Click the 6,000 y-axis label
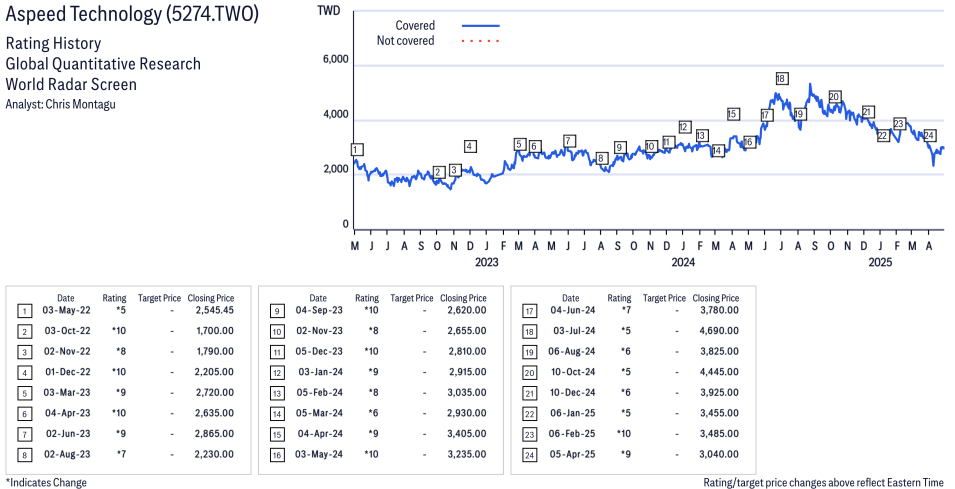955x489 pixels. (x=336, y=60)
